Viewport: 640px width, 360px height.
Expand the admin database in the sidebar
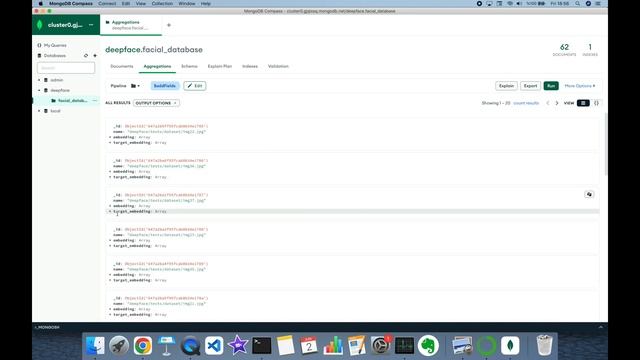(x=39, y=80)
